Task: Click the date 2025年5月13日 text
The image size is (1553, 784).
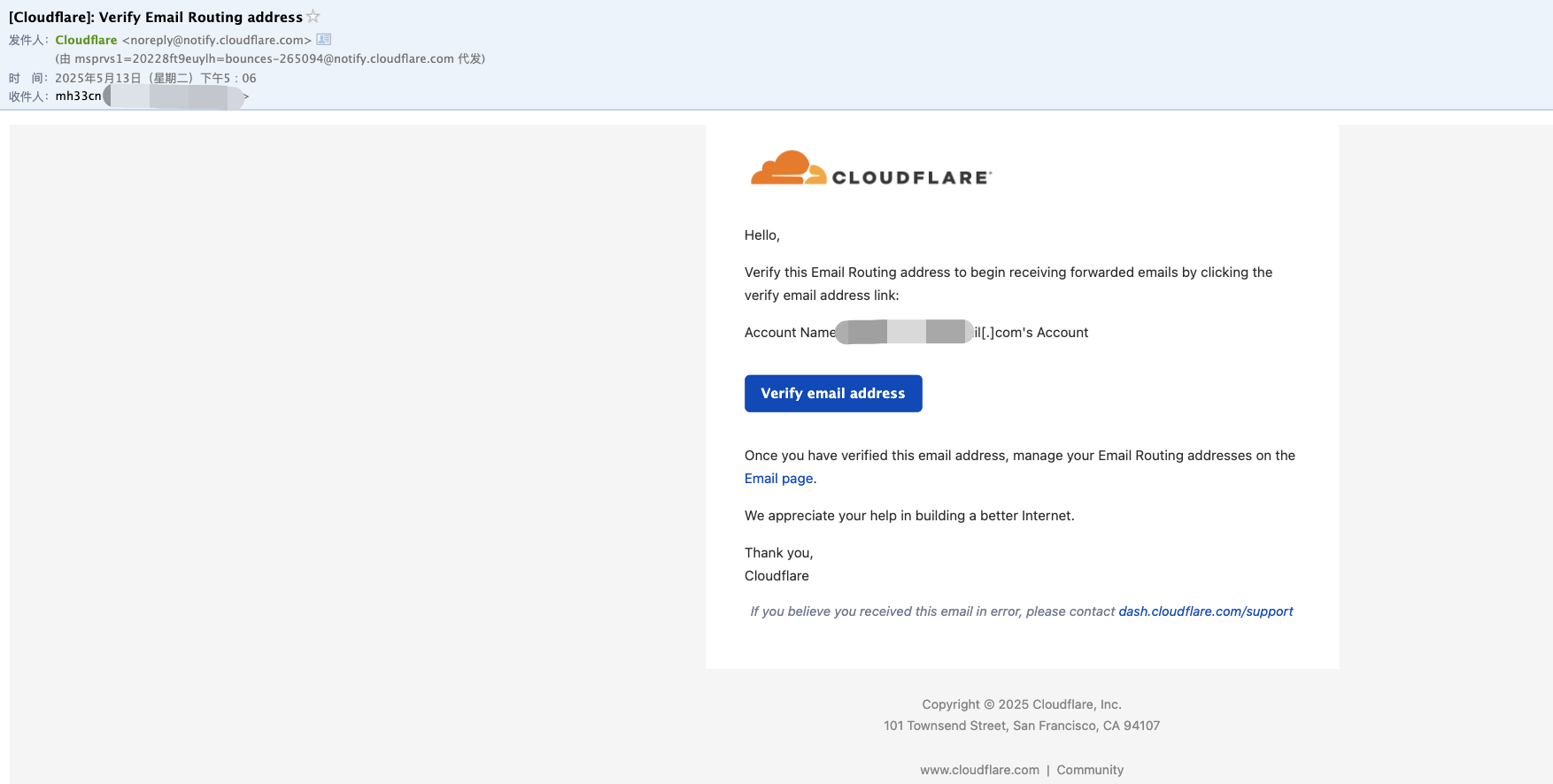Action: point(98,78)
